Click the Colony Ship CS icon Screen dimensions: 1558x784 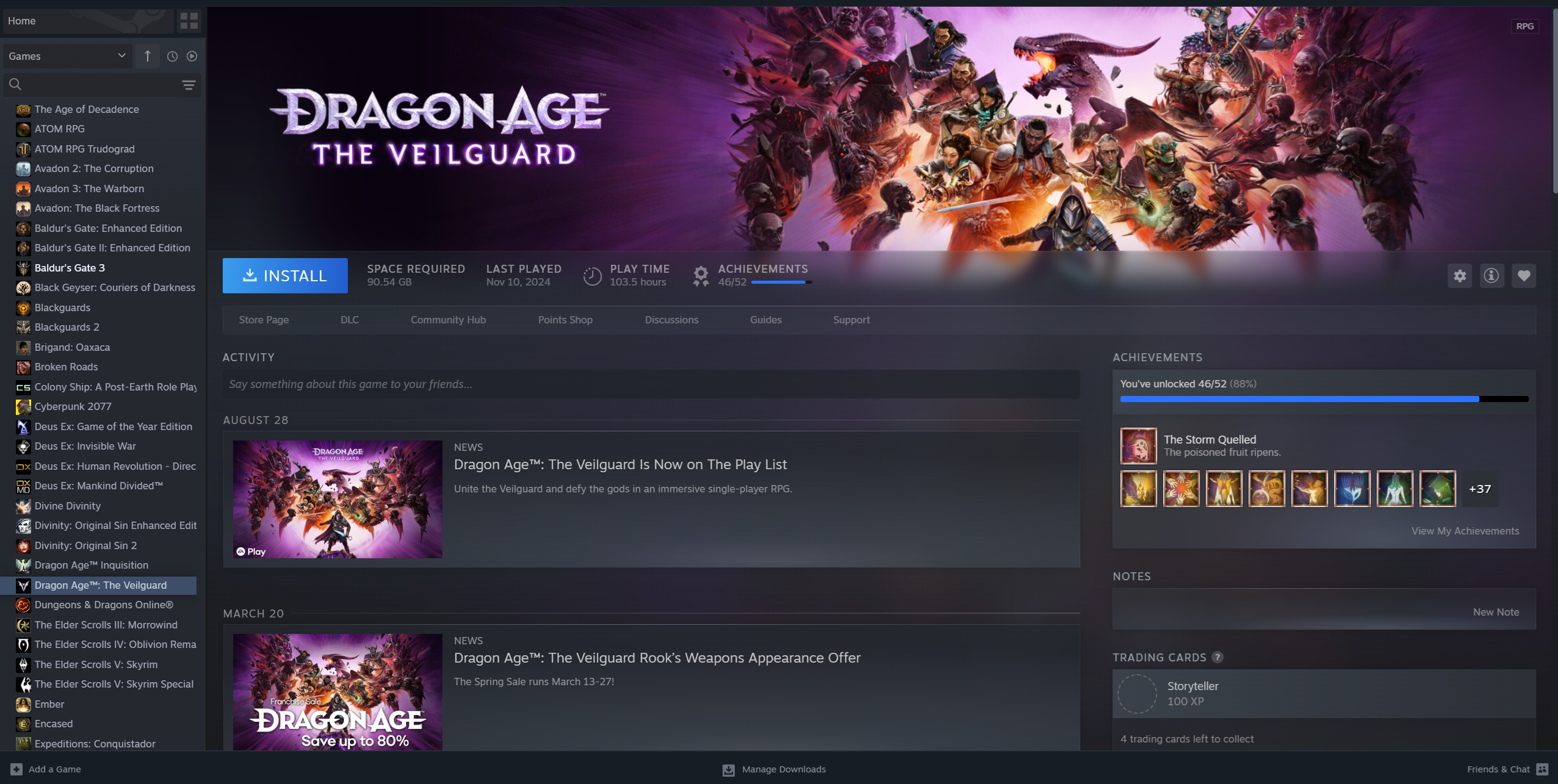click(x=23, y=387)
